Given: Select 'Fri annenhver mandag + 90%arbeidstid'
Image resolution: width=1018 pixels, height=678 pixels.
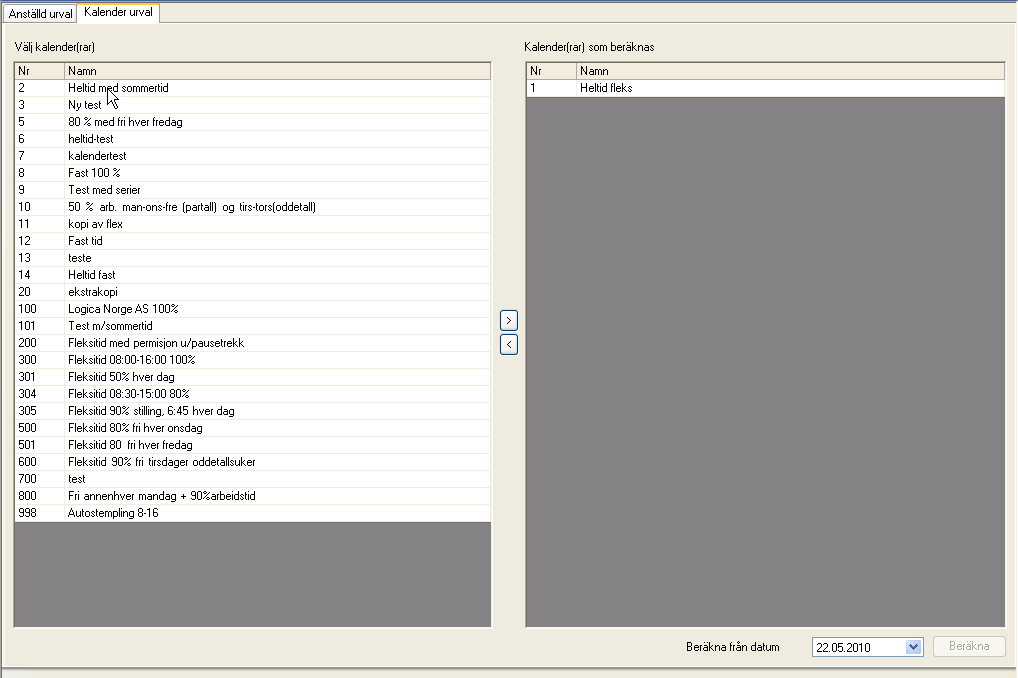Looking at the screenshot, I should [253, 496].
